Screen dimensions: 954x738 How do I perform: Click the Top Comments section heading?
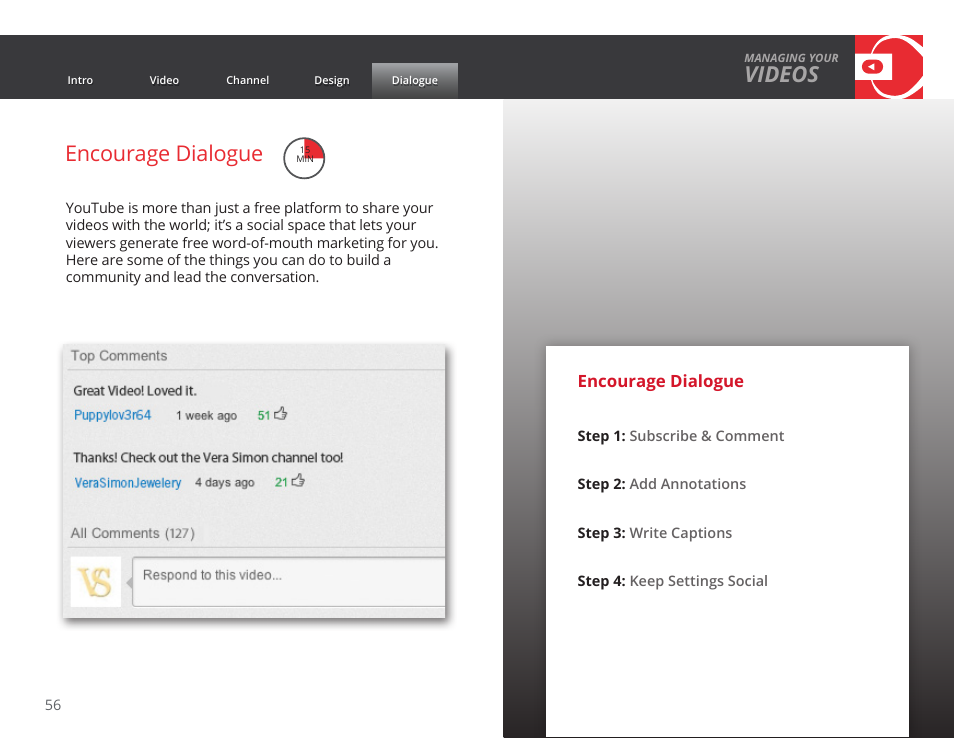tap(119, 356)
